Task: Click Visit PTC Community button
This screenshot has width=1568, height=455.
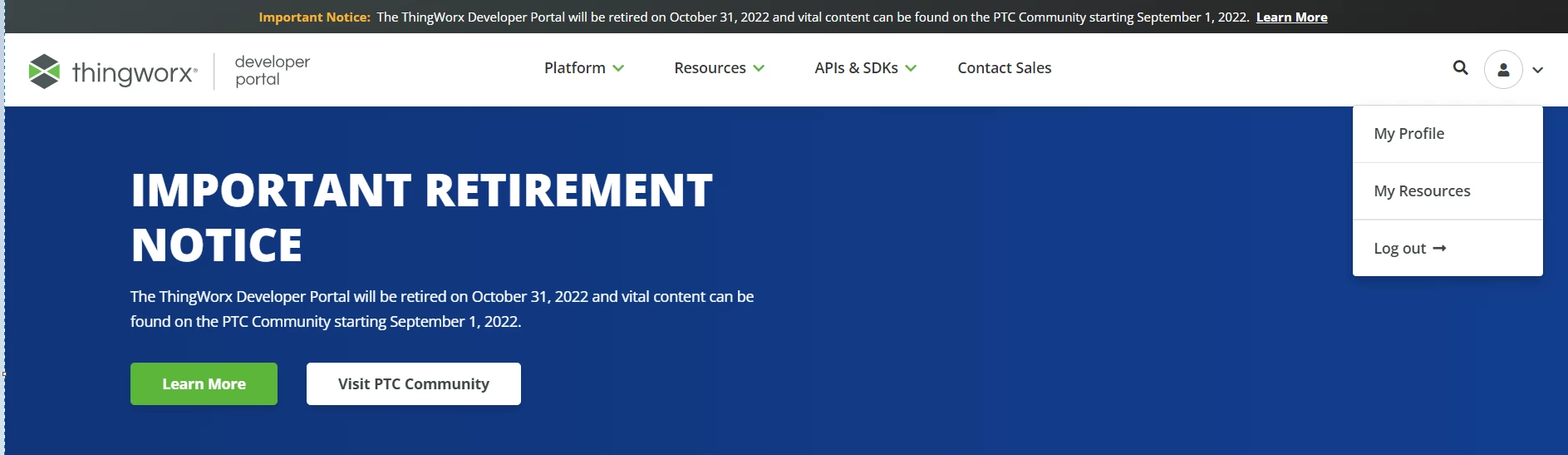Action: tap(414, 383)
